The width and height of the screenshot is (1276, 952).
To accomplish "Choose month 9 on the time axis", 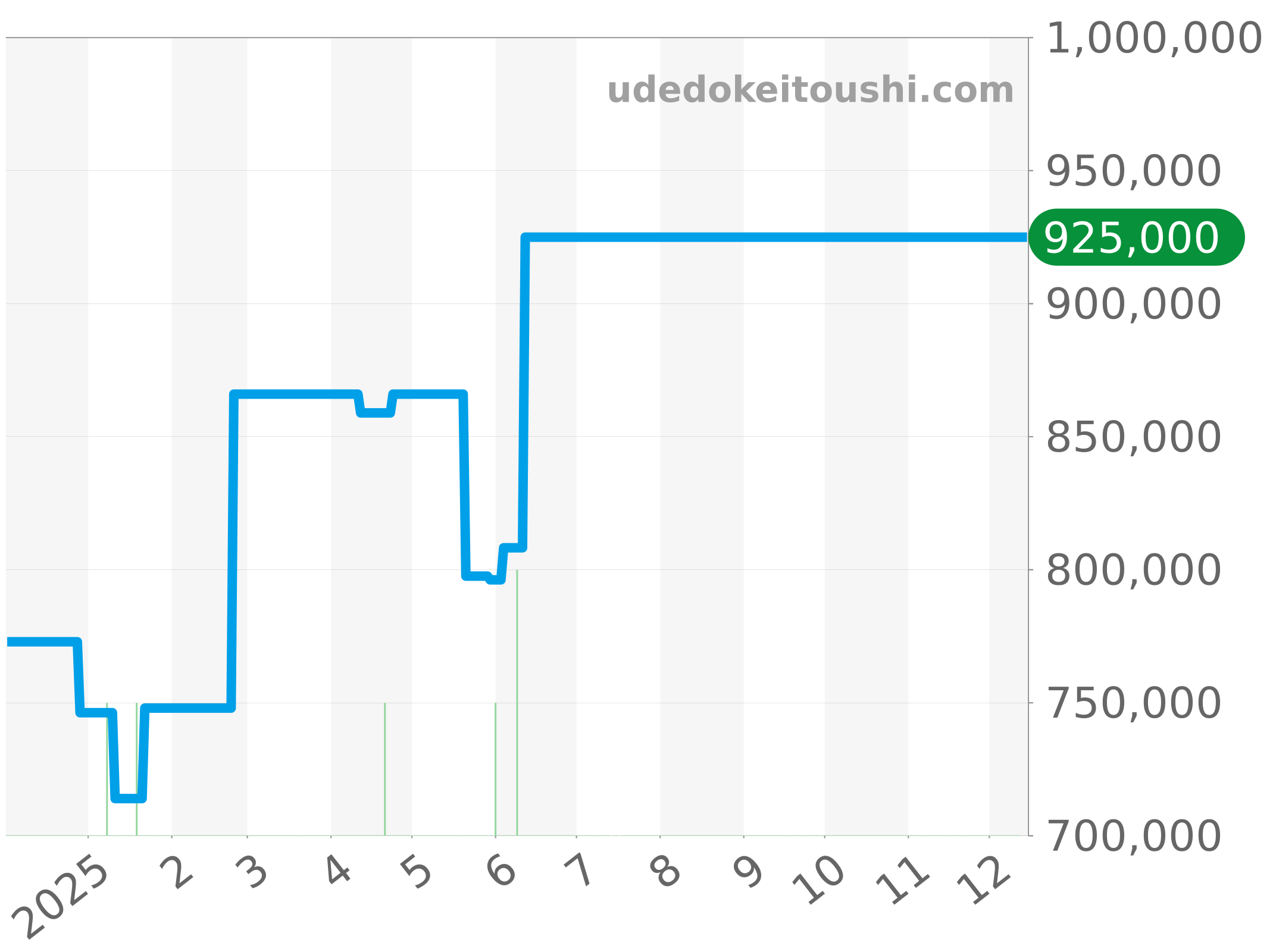I will point(748,873).
